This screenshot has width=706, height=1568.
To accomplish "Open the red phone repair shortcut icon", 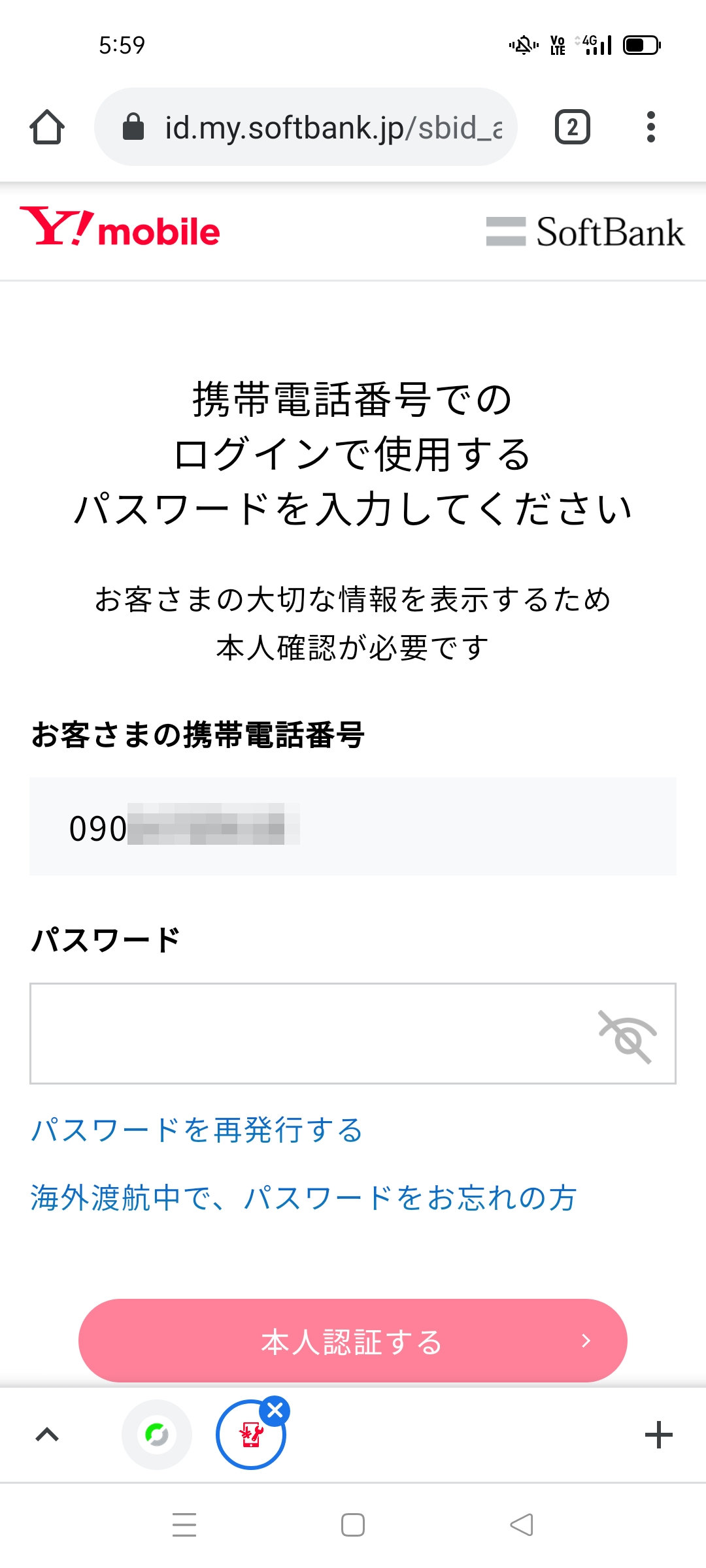I will point(250,1436).
